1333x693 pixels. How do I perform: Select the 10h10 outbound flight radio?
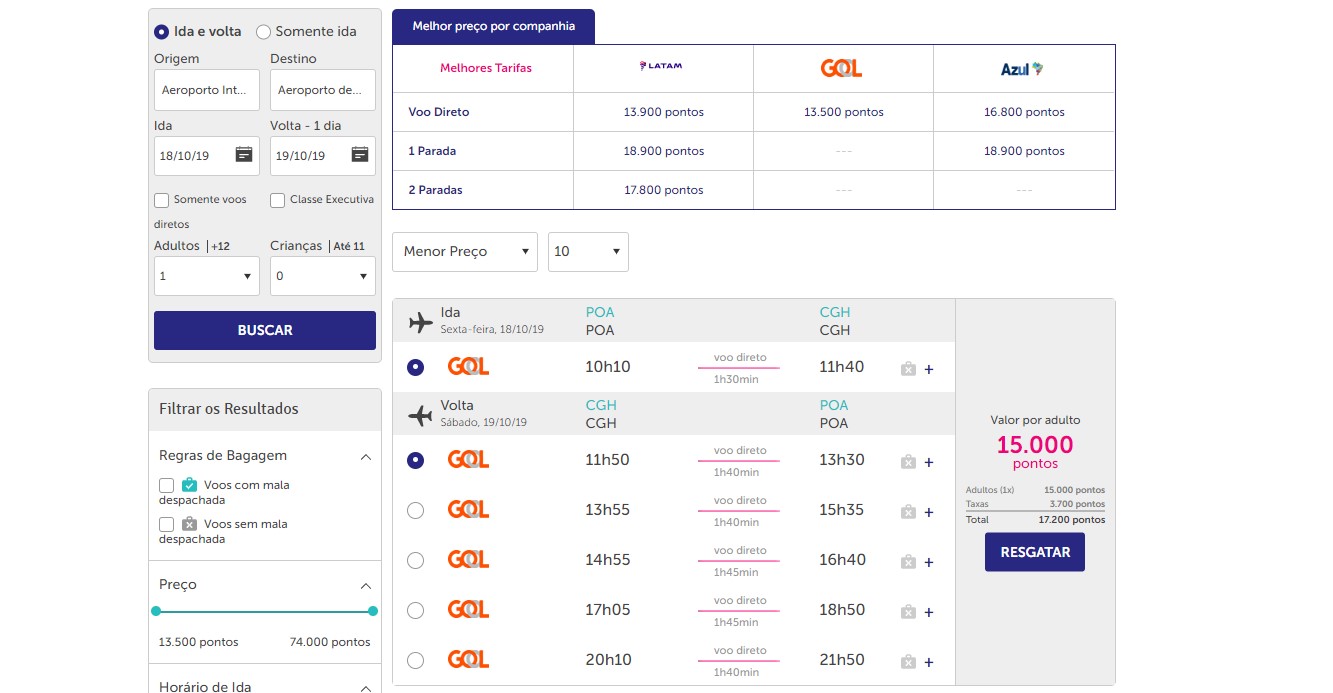click(416, 367)
